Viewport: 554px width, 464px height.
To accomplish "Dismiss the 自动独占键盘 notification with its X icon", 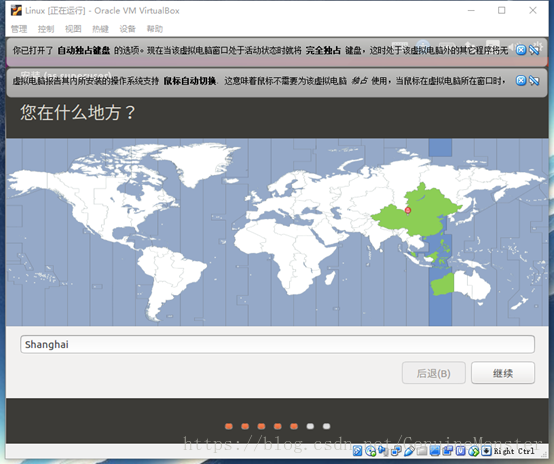I will pyautogui.click(x=521, y=50).
